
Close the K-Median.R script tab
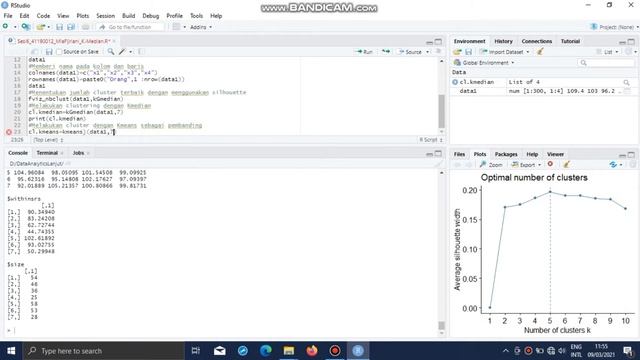pos(114,41)
